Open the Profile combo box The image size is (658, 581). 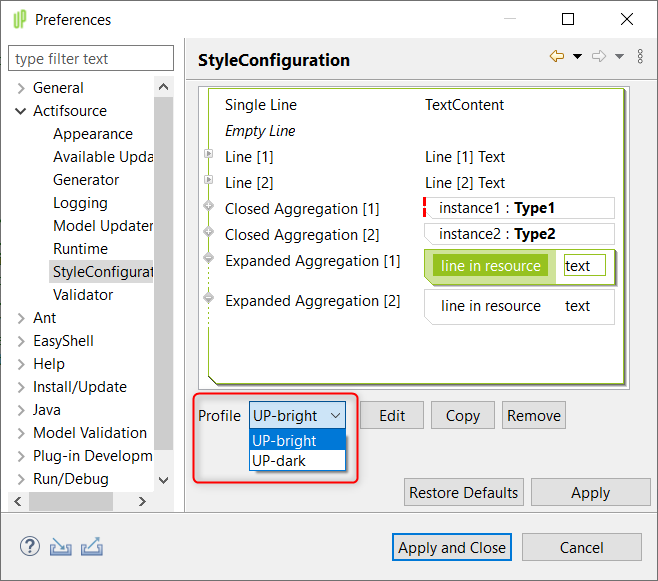point(297,415)
